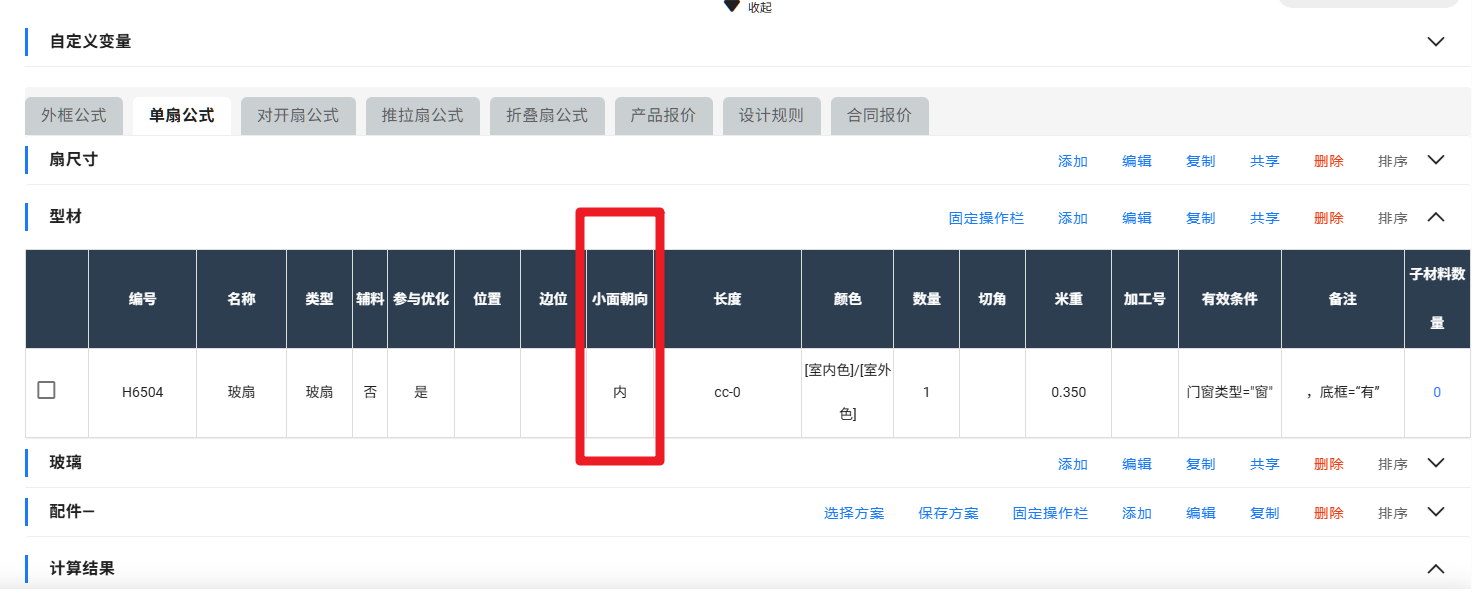Expand the 自定义变量 section chevron
Image resolution: width=1472 pixels, height=592 pixels.
1436,42
